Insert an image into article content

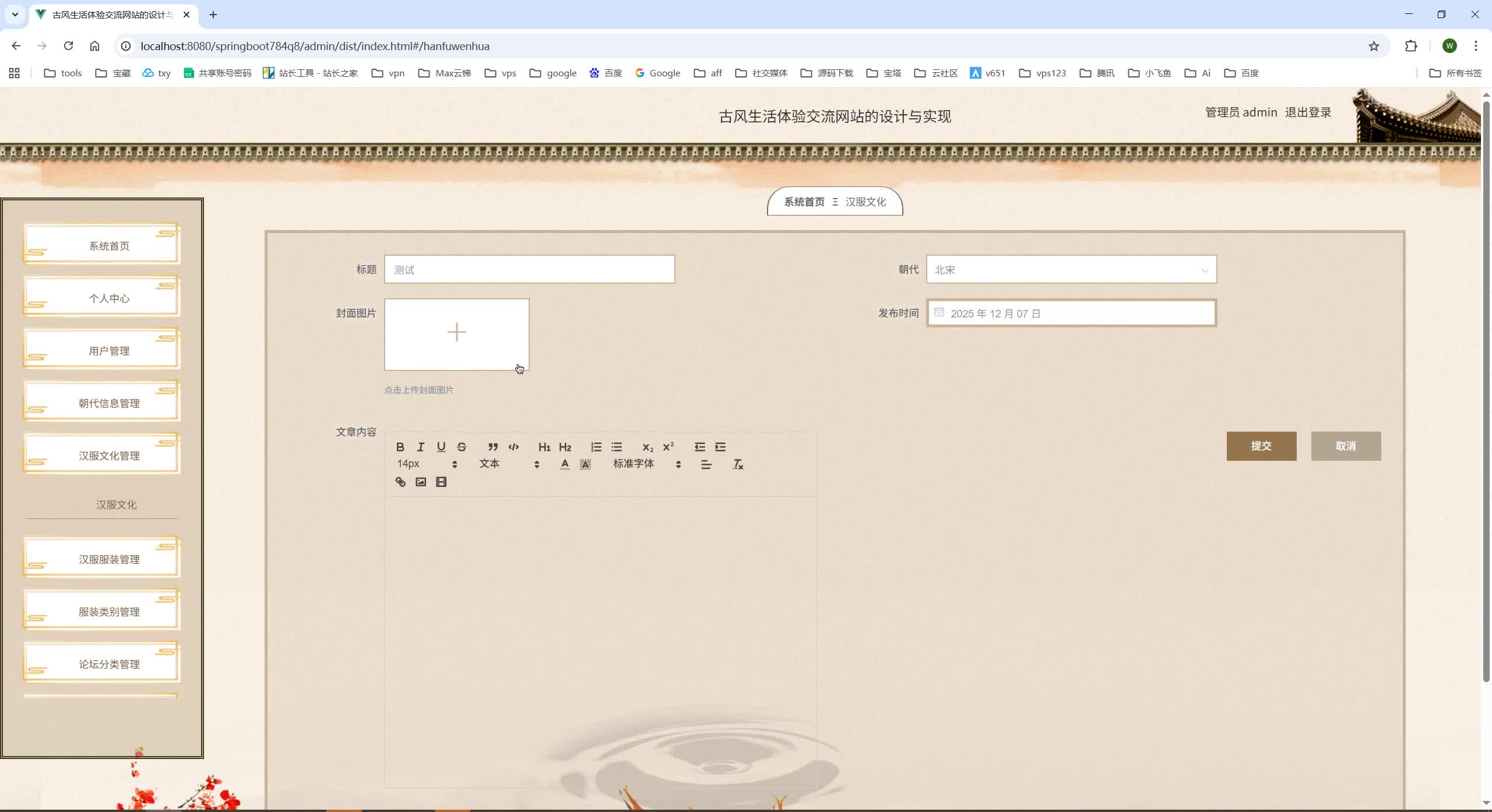pos(420,482)
